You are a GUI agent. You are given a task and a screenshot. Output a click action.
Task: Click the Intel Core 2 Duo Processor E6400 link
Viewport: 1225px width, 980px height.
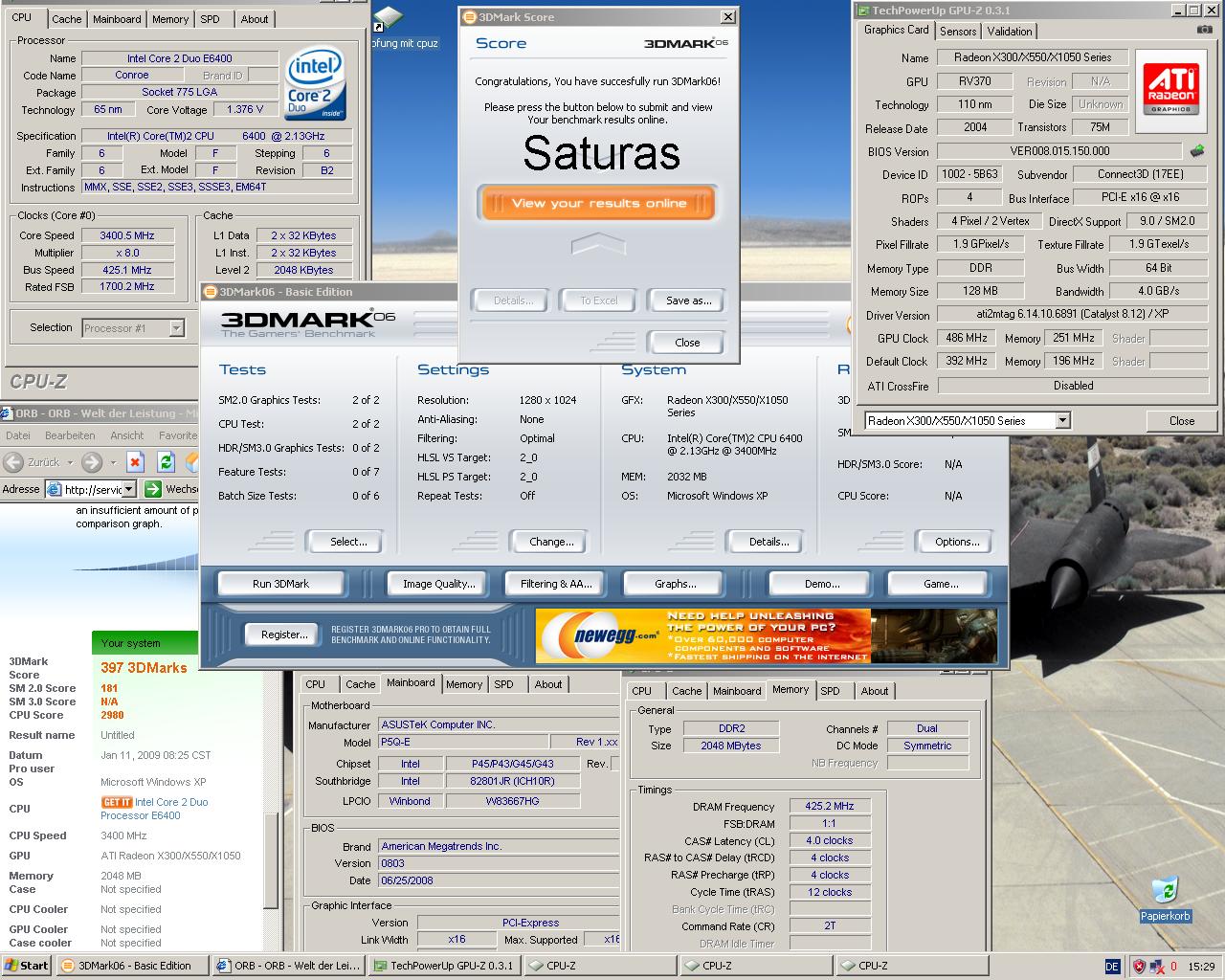(154, 809)
